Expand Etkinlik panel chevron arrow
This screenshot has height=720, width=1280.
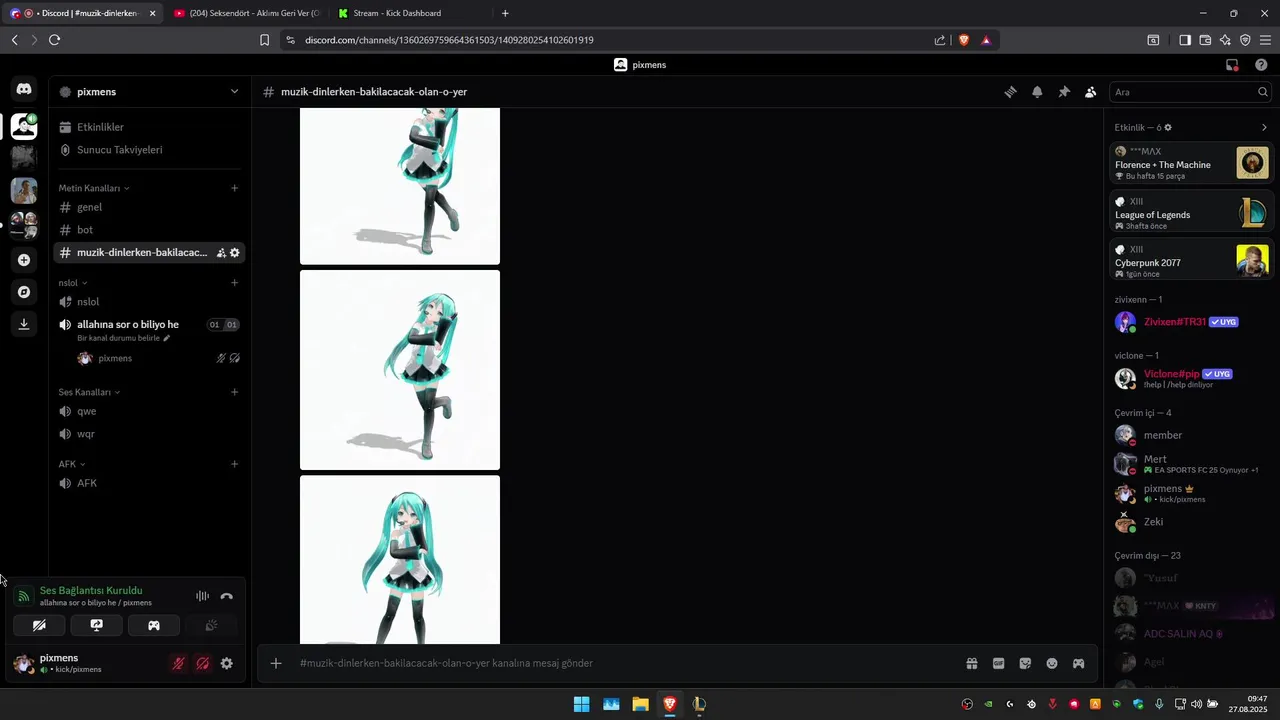[1264, 128]
